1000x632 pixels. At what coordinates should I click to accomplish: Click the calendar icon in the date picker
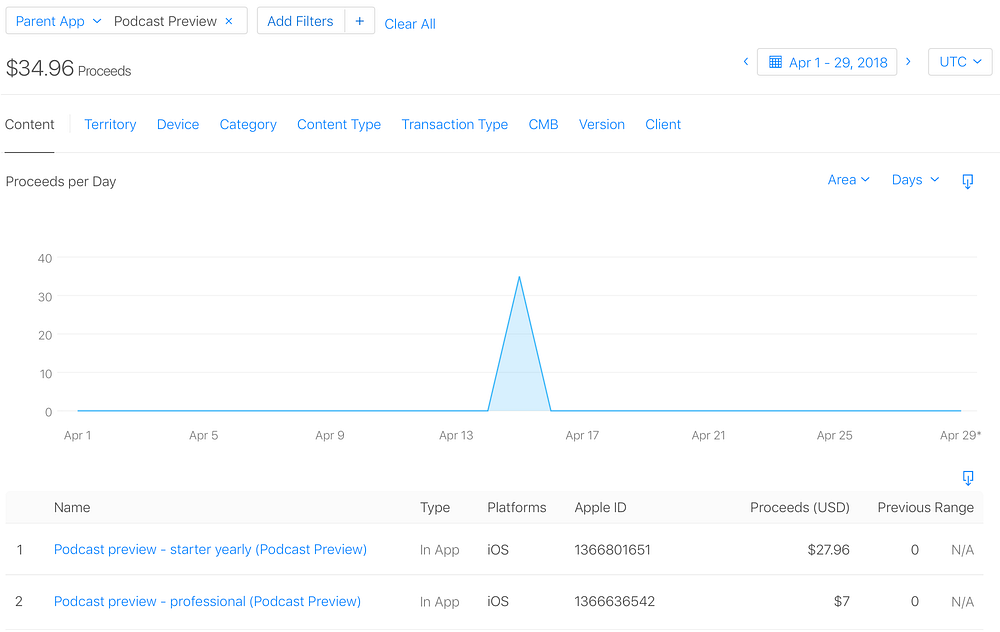point(776,62)
